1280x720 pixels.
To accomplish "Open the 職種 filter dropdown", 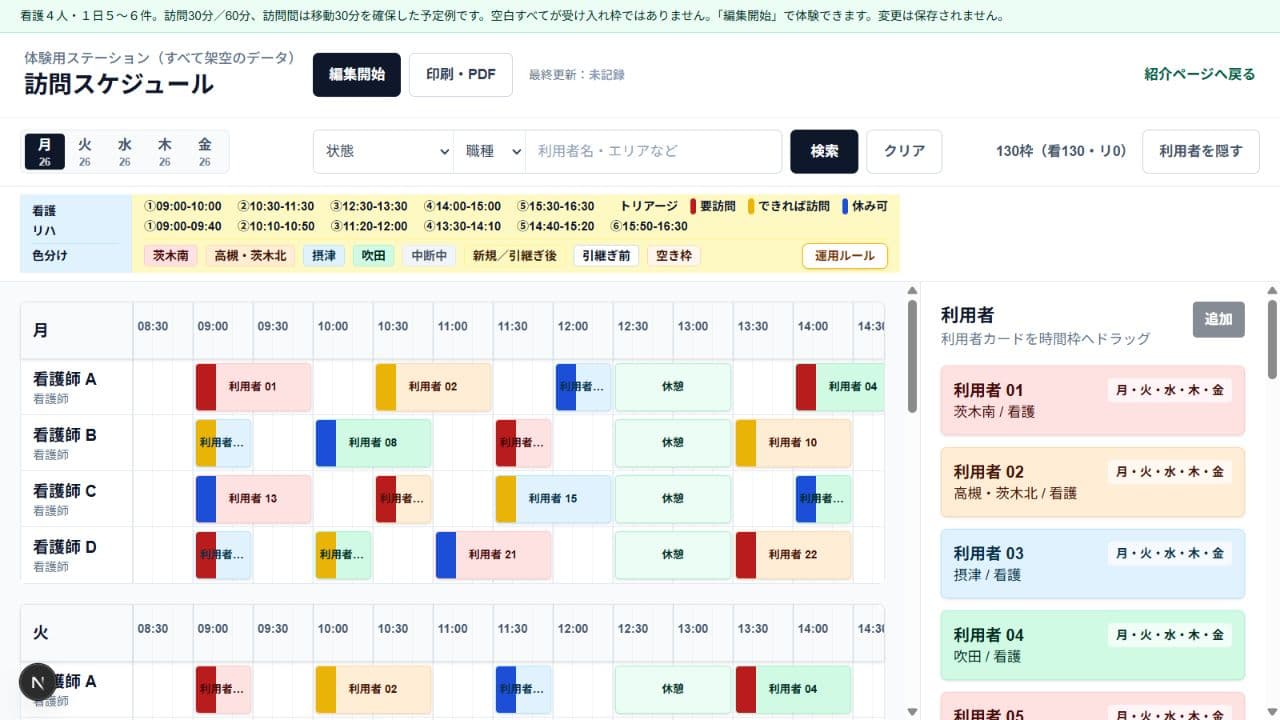I will coord(490,152).
